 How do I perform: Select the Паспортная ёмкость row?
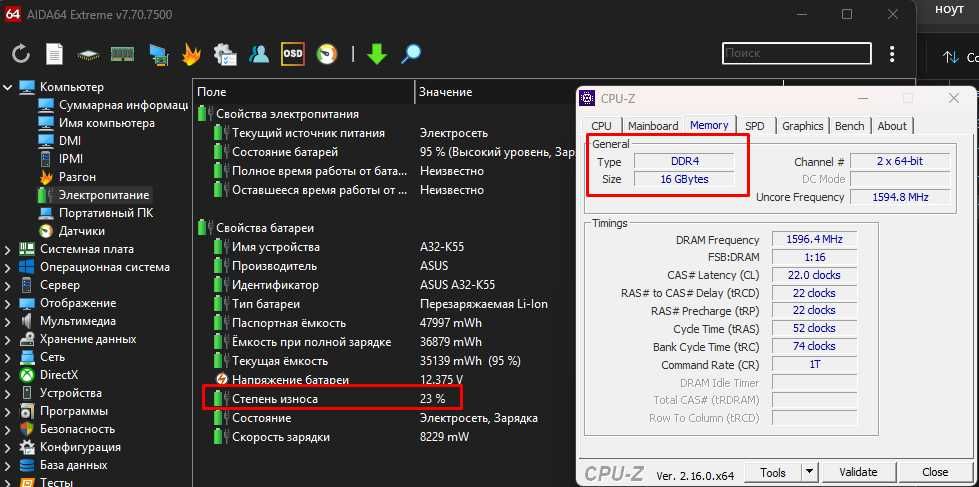387,323
